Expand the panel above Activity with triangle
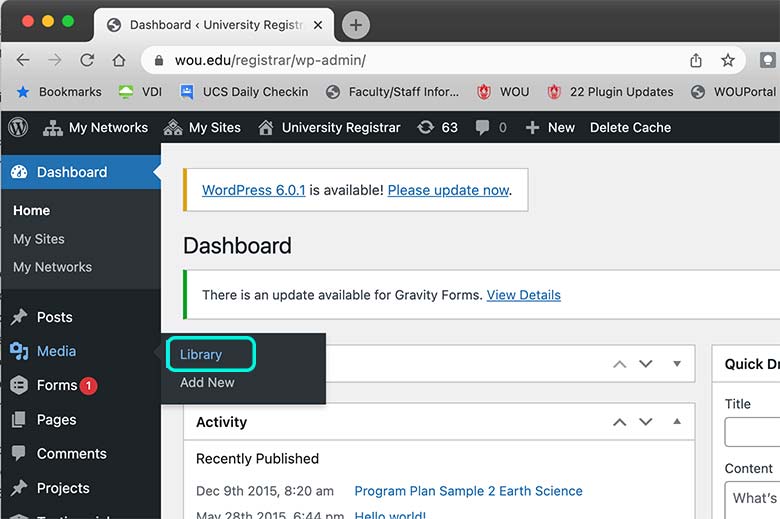Image resolution: width=780 pixels, height=519 pixels. pyautogui.click(x=677, y=364)
